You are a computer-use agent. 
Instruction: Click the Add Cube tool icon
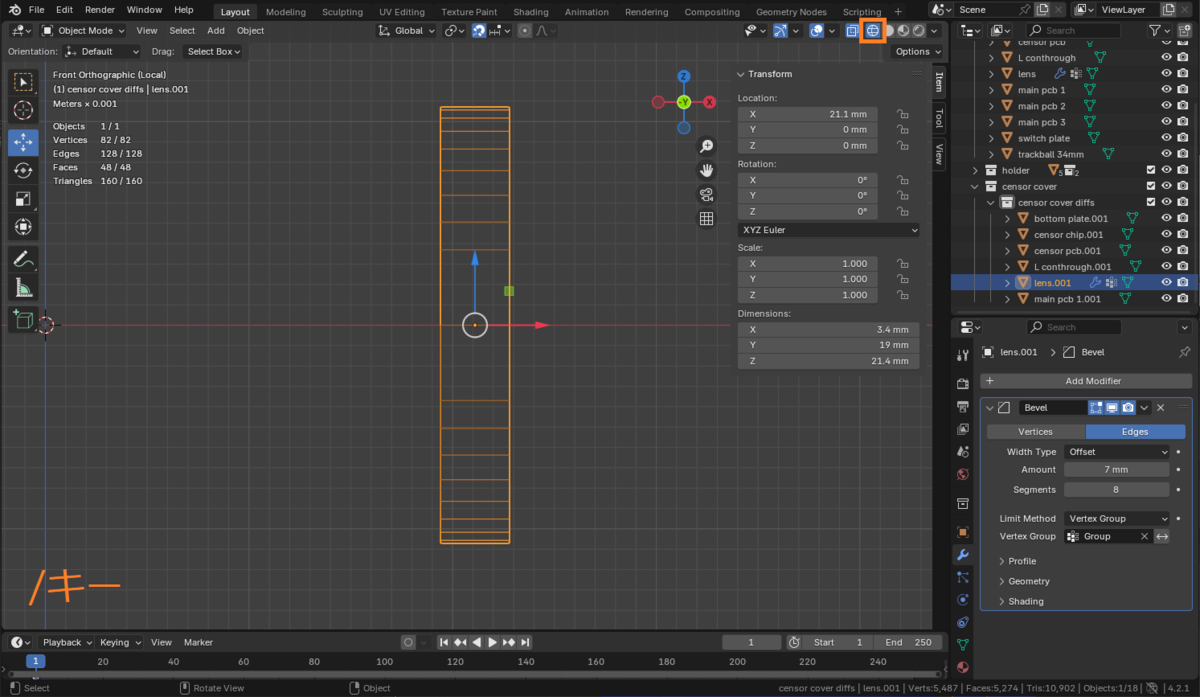point(23,321)
